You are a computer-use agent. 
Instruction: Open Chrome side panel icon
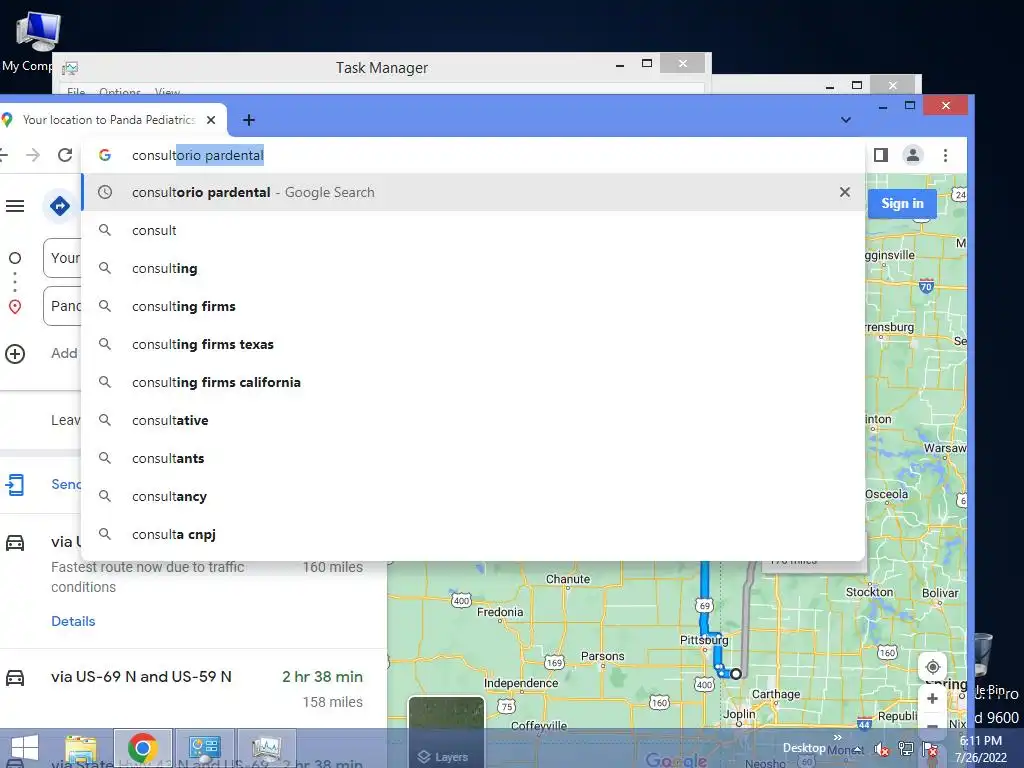click(x=880, y=155)
